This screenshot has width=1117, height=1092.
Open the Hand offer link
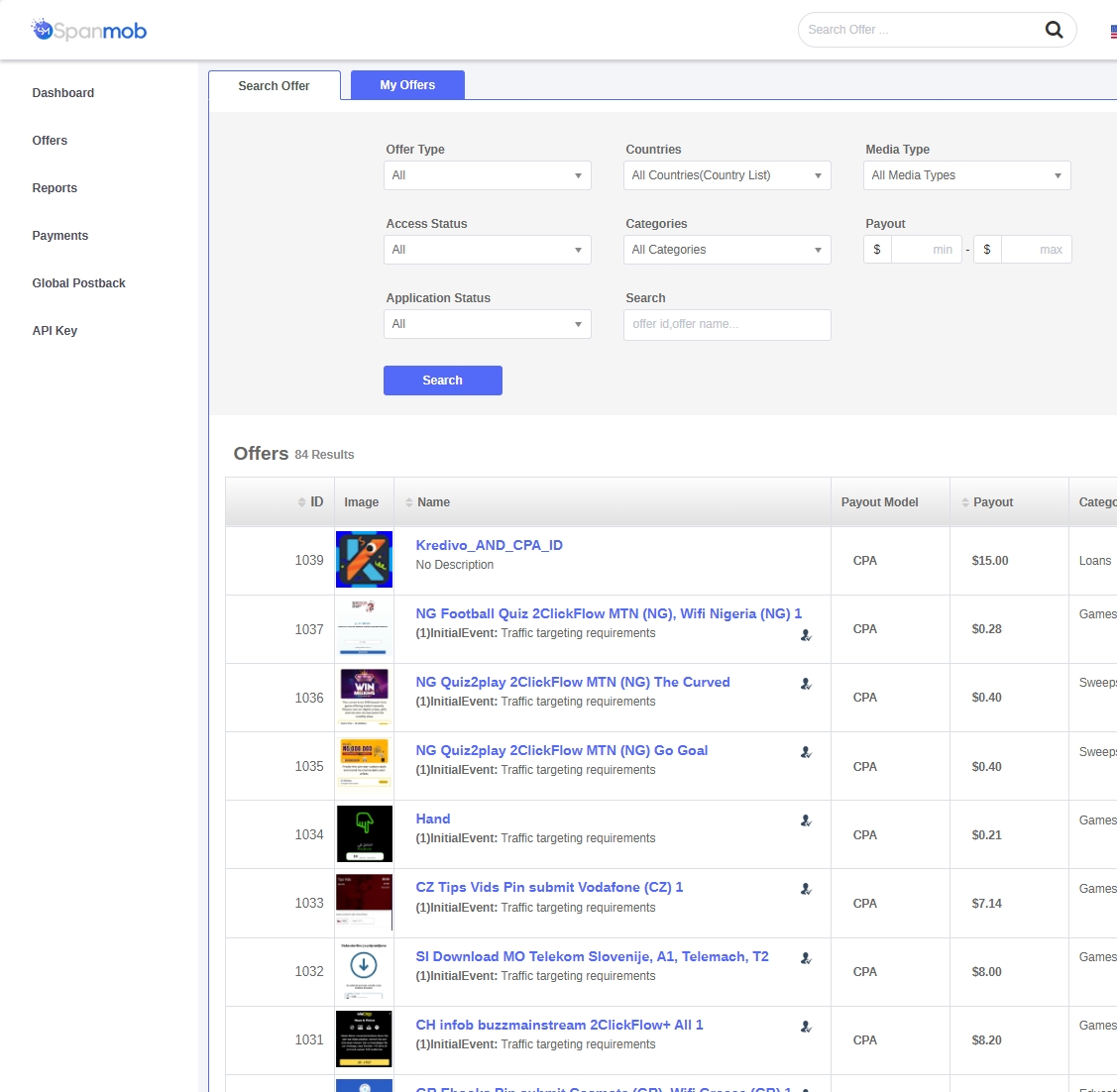433,819
